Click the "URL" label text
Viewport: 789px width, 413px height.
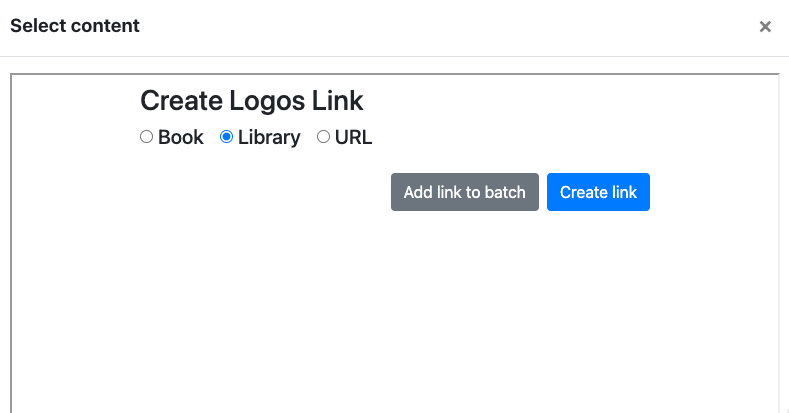[353, 137]
